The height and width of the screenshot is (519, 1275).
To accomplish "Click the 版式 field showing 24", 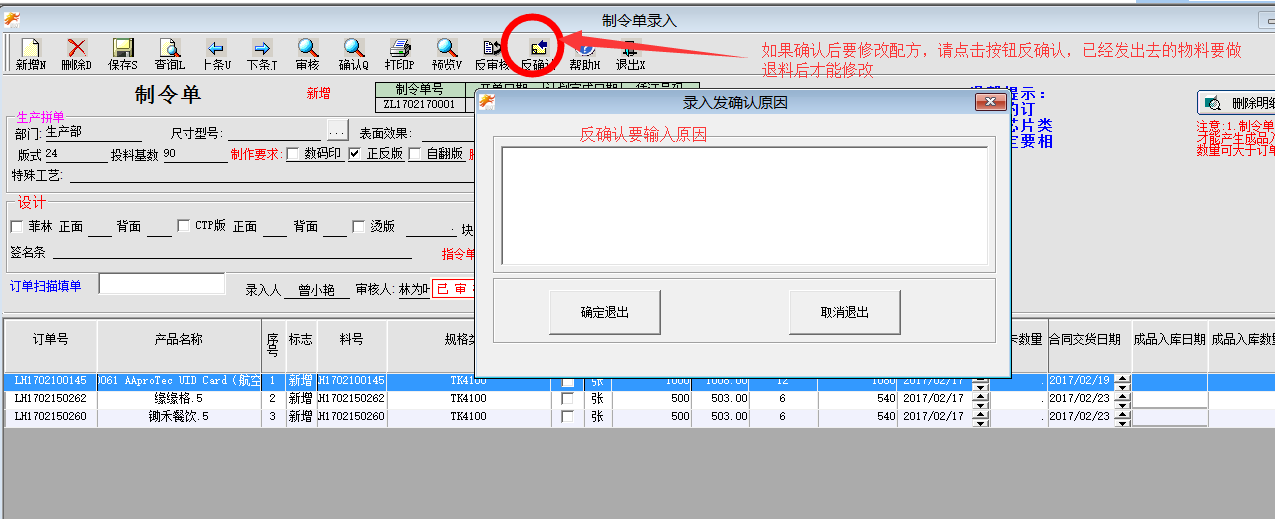I will (x=75, y=154).
